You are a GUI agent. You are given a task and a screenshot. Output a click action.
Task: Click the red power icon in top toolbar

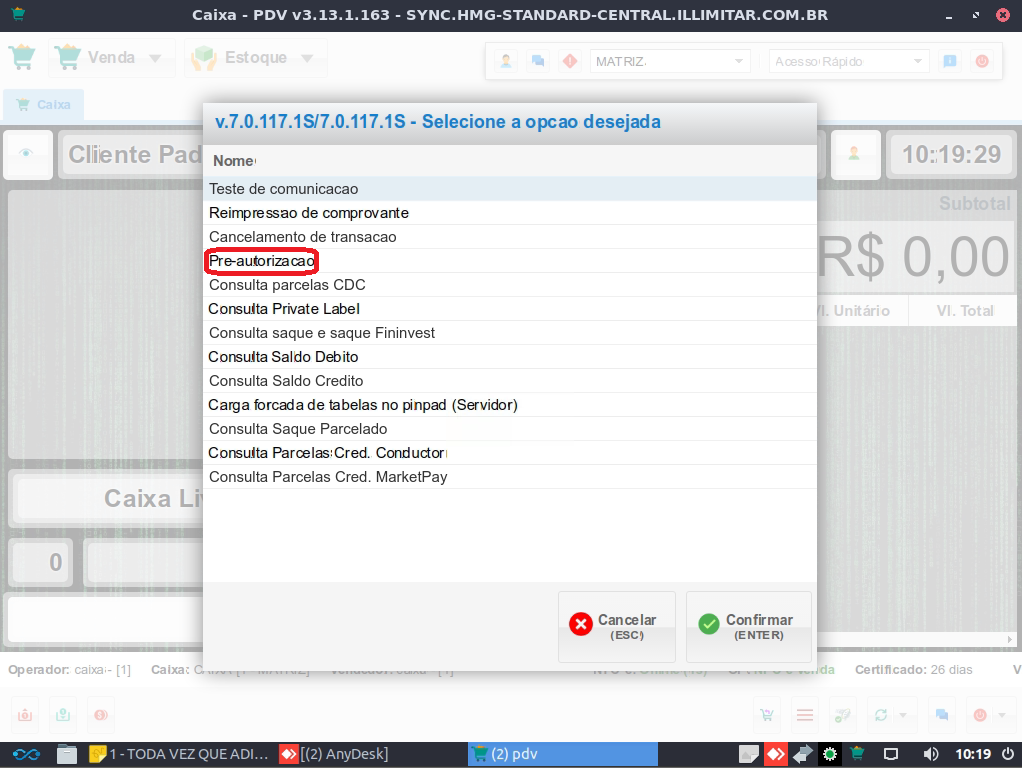click(x=982, y=62)
